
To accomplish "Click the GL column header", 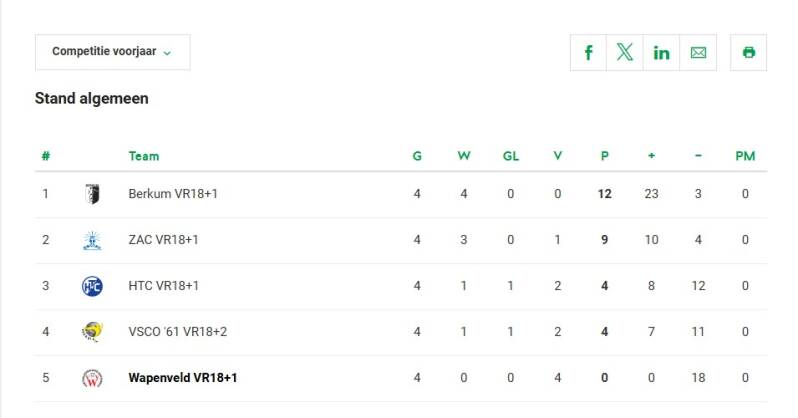I will coord(510,156).
